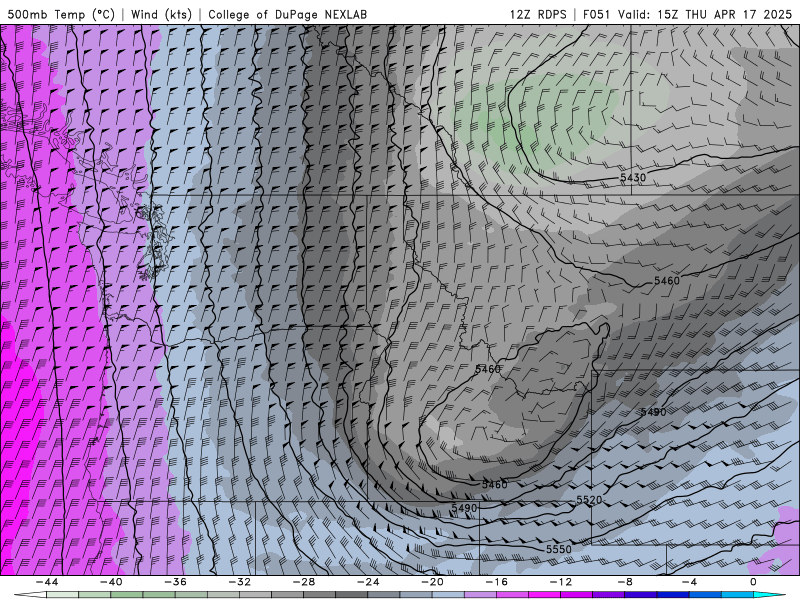Click 'College of DuPage NEXLAB' header text

pos(287,14)
